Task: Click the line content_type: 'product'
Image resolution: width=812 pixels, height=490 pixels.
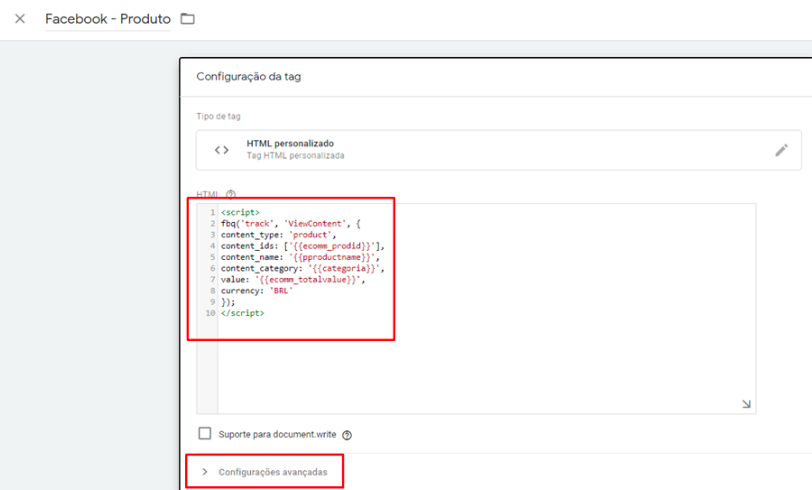Action: click(279, 235)
